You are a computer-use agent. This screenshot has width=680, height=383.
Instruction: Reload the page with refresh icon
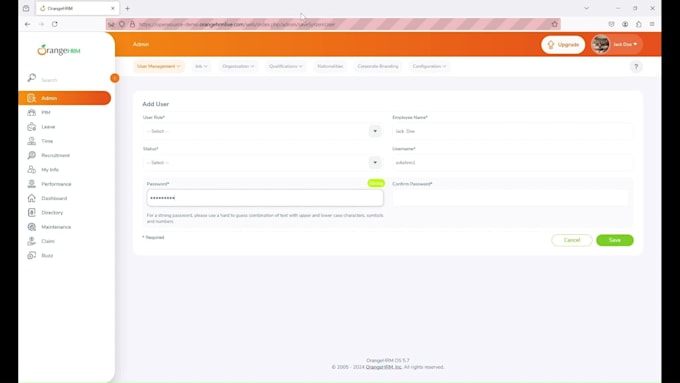[55, 24]
